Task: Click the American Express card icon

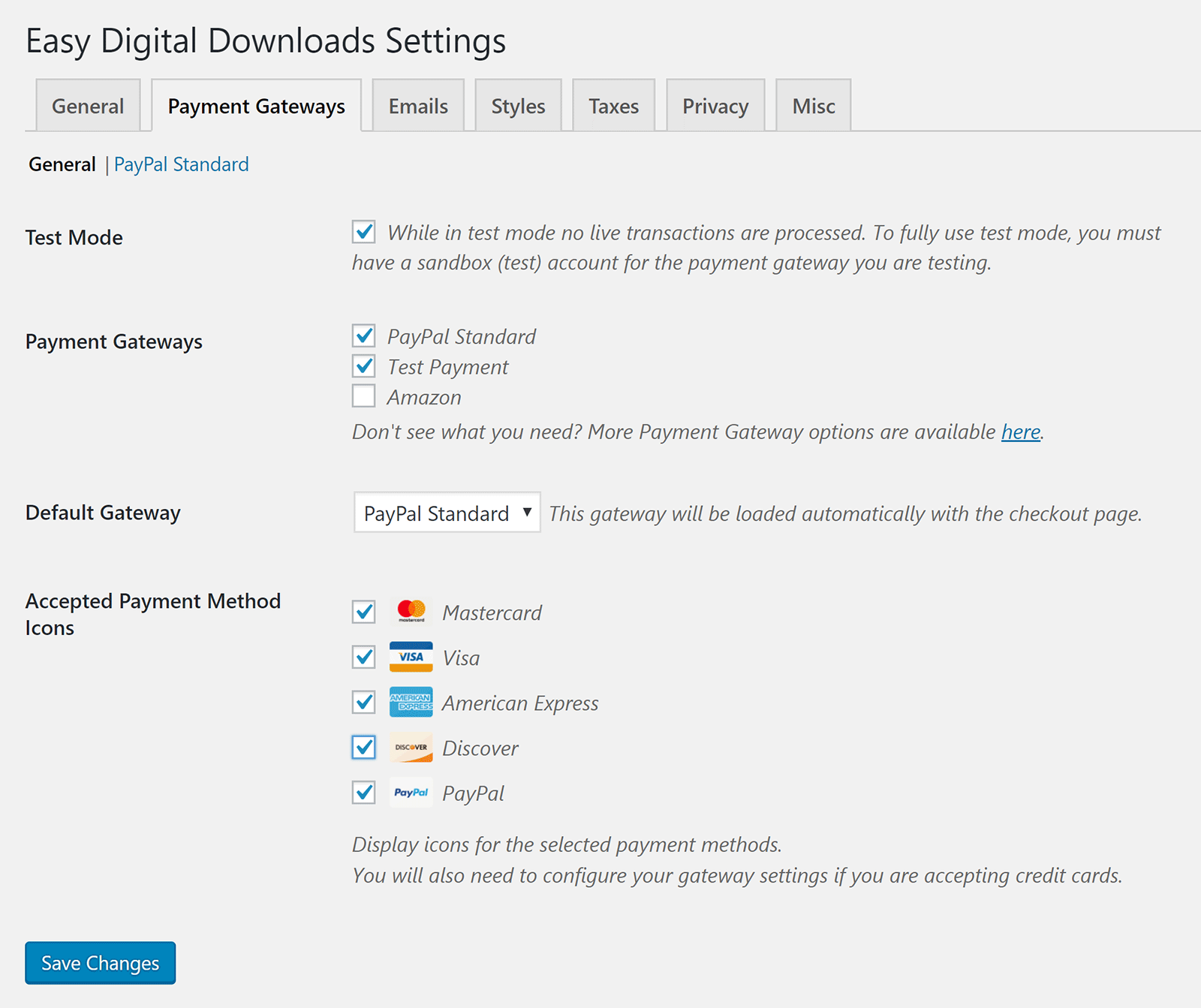Action: (411, 702)
